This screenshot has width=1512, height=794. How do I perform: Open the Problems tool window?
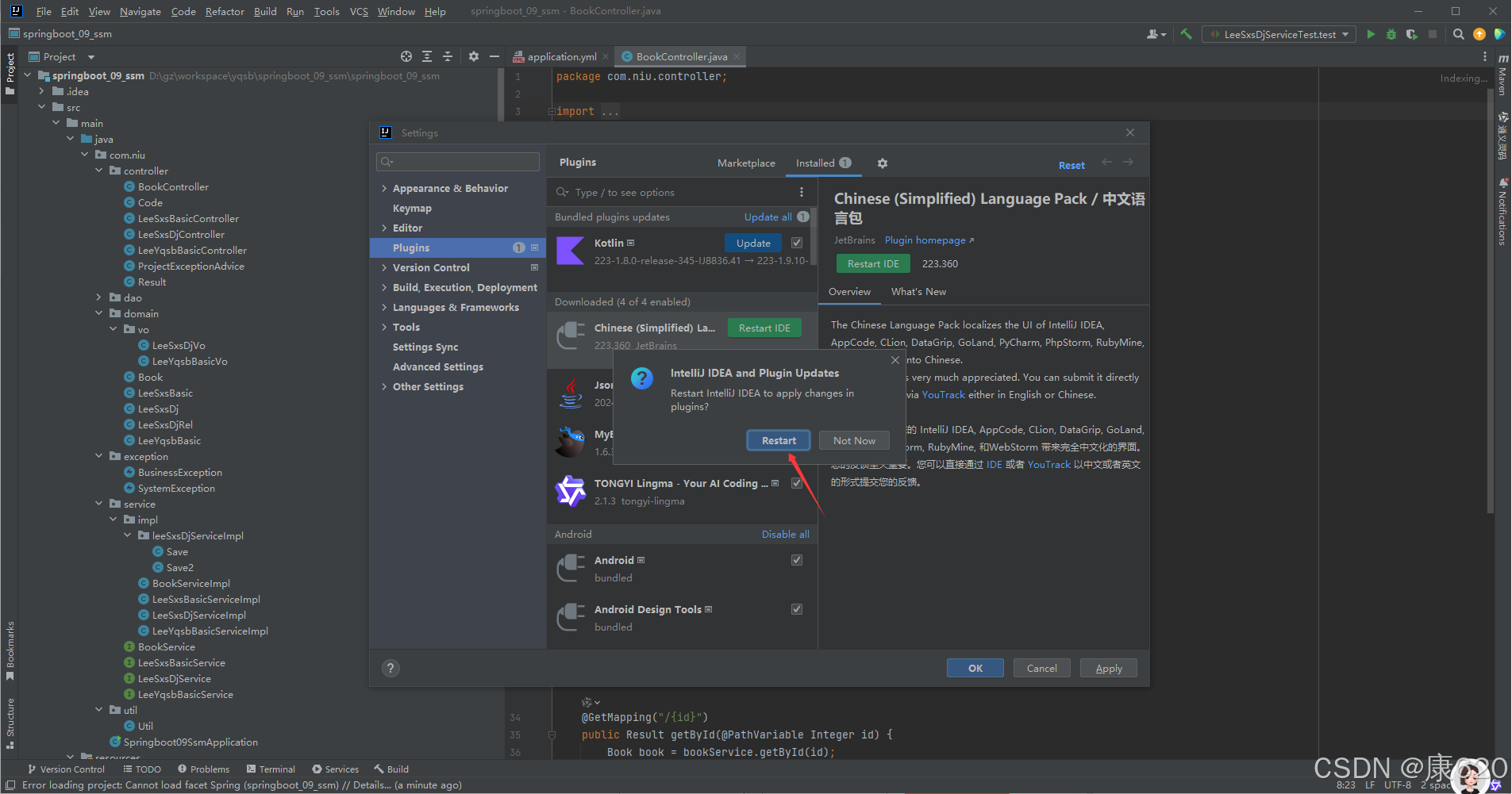[x=204, y=769]
